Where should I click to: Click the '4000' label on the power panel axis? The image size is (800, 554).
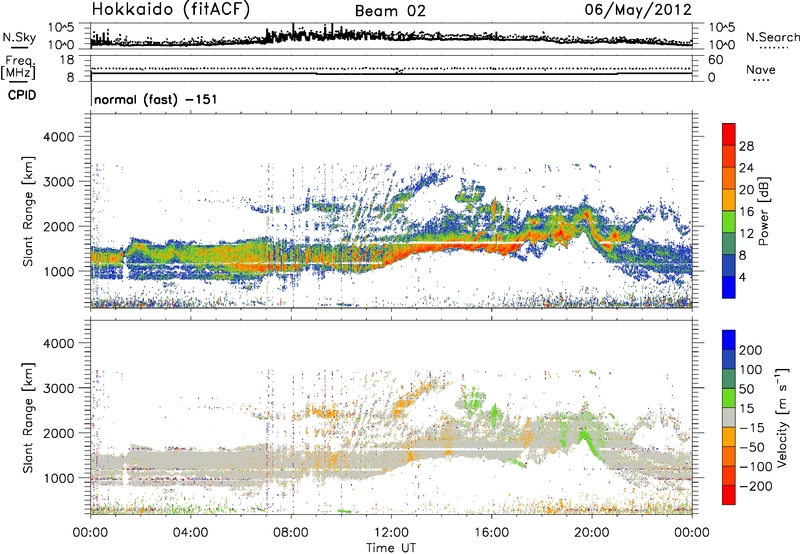tap(59, 137)
